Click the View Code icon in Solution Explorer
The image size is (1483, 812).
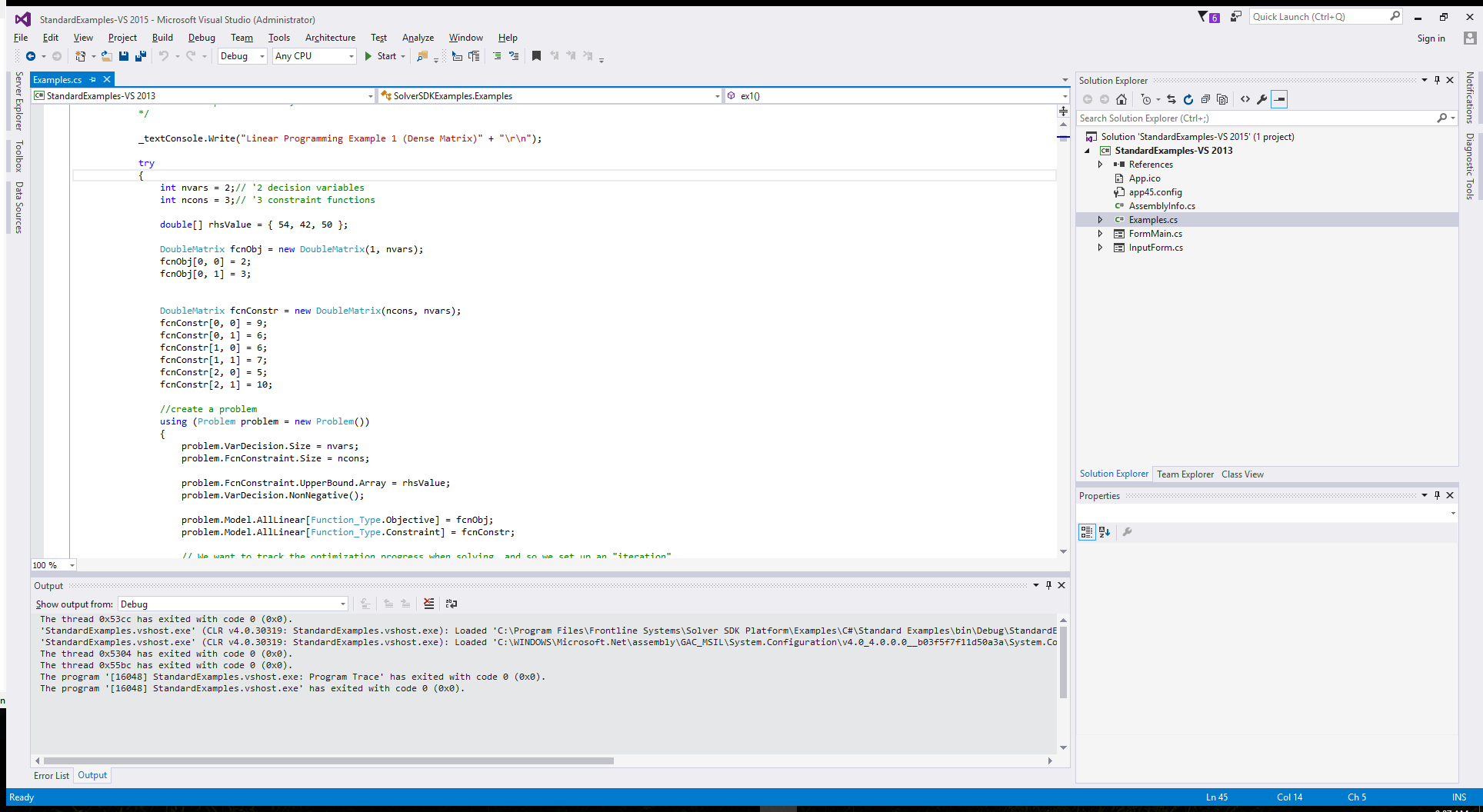click(1245, 99)
